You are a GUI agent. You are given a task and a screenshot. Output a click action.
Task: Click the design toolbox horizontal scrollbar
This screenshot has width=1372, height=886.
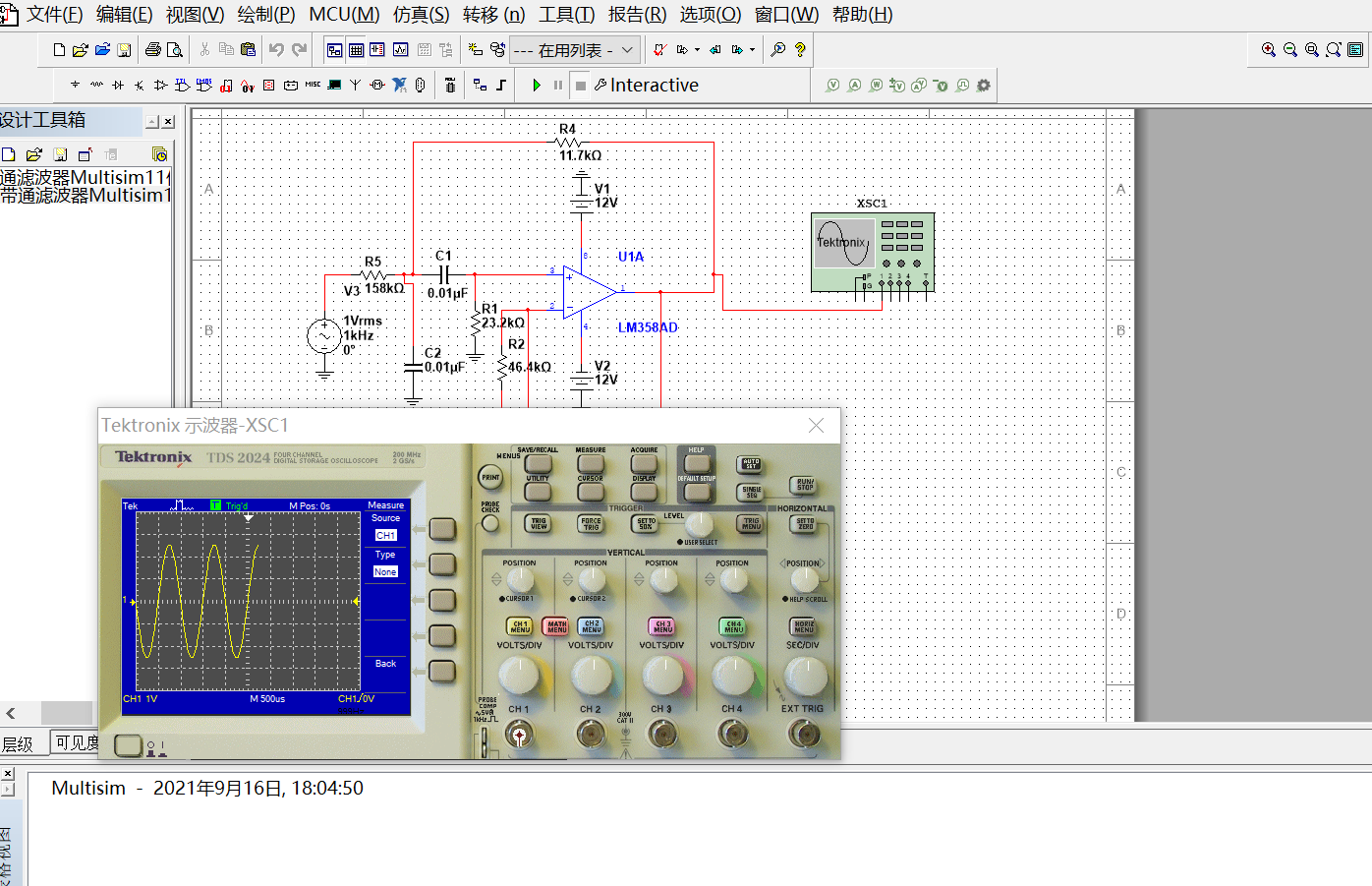(67, 713)
